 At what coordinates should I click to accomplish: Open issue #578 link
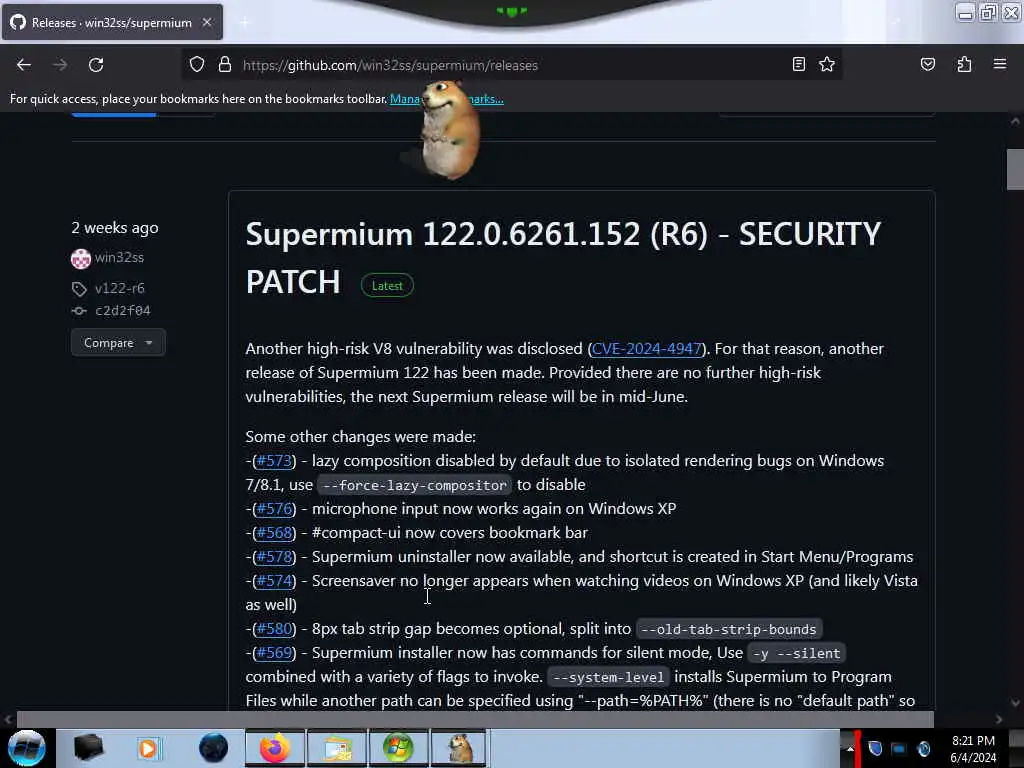[x=274, y=557]
